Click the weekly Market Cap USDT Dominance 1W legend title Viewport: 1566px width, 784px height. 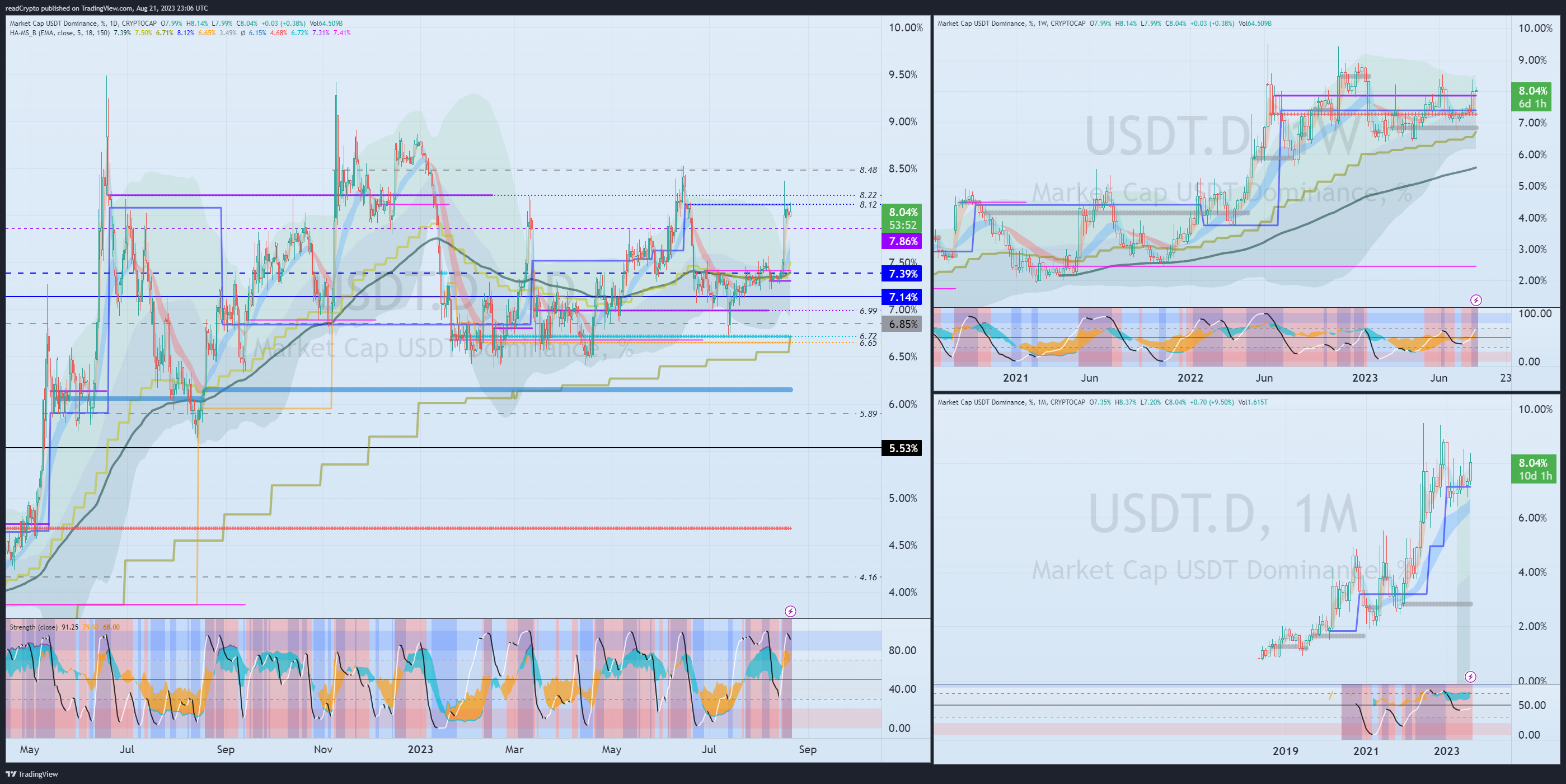tap(1011, 23)
